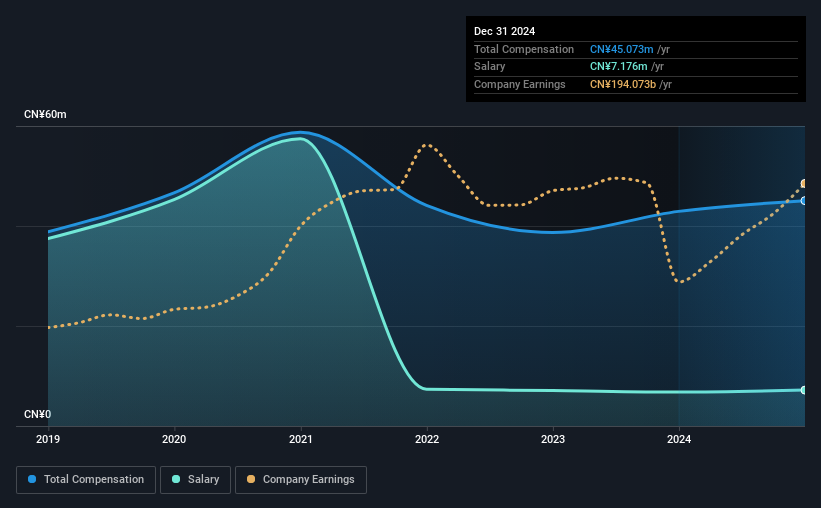Click the CN¥194.073b company earnings value
This screenshot has height=508, width=821.
click(623, 84)
